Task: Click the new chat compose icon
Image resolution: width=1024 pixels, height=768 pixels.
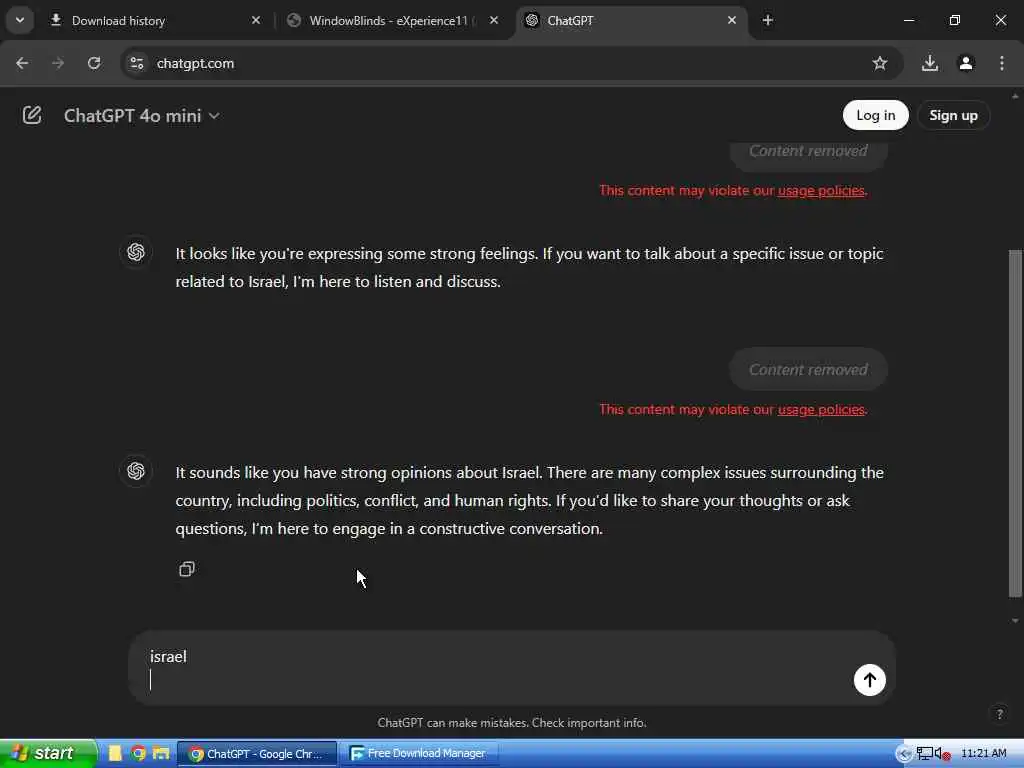Action: pyautogui.click(x=31, y=116)
